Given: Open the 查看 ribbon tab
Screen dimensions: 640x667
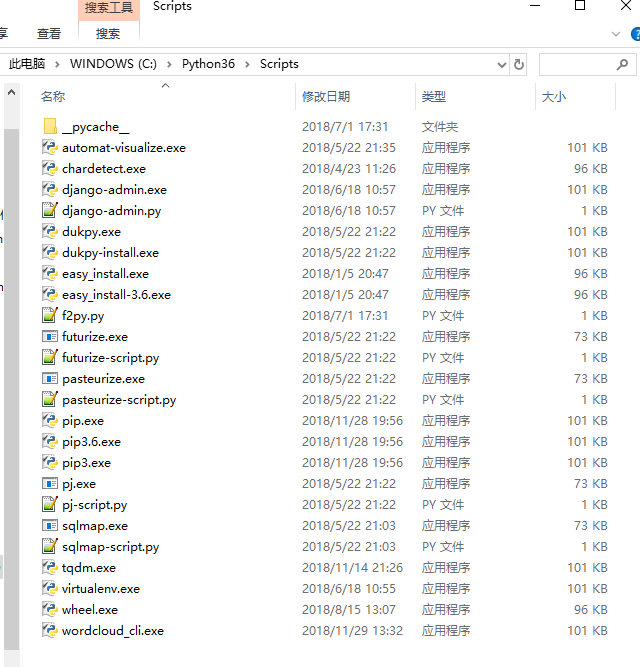Looking at the screenshot, I should (48, 34).
